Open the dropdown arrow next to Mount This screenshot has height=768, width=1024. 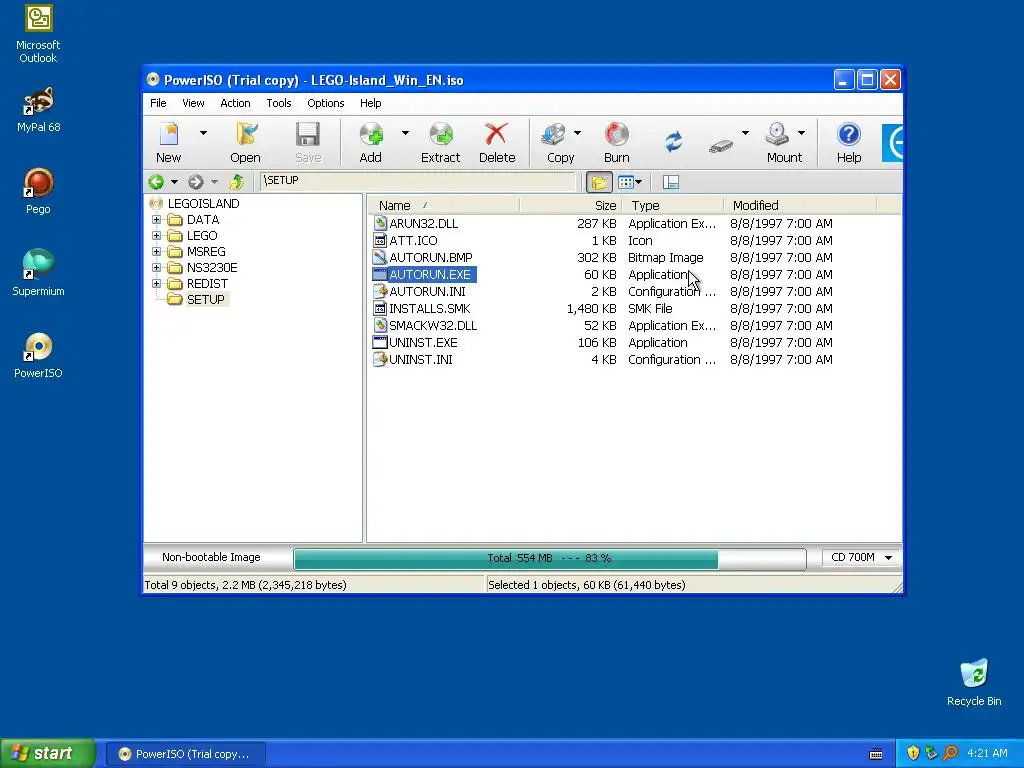tap(801, 133)
